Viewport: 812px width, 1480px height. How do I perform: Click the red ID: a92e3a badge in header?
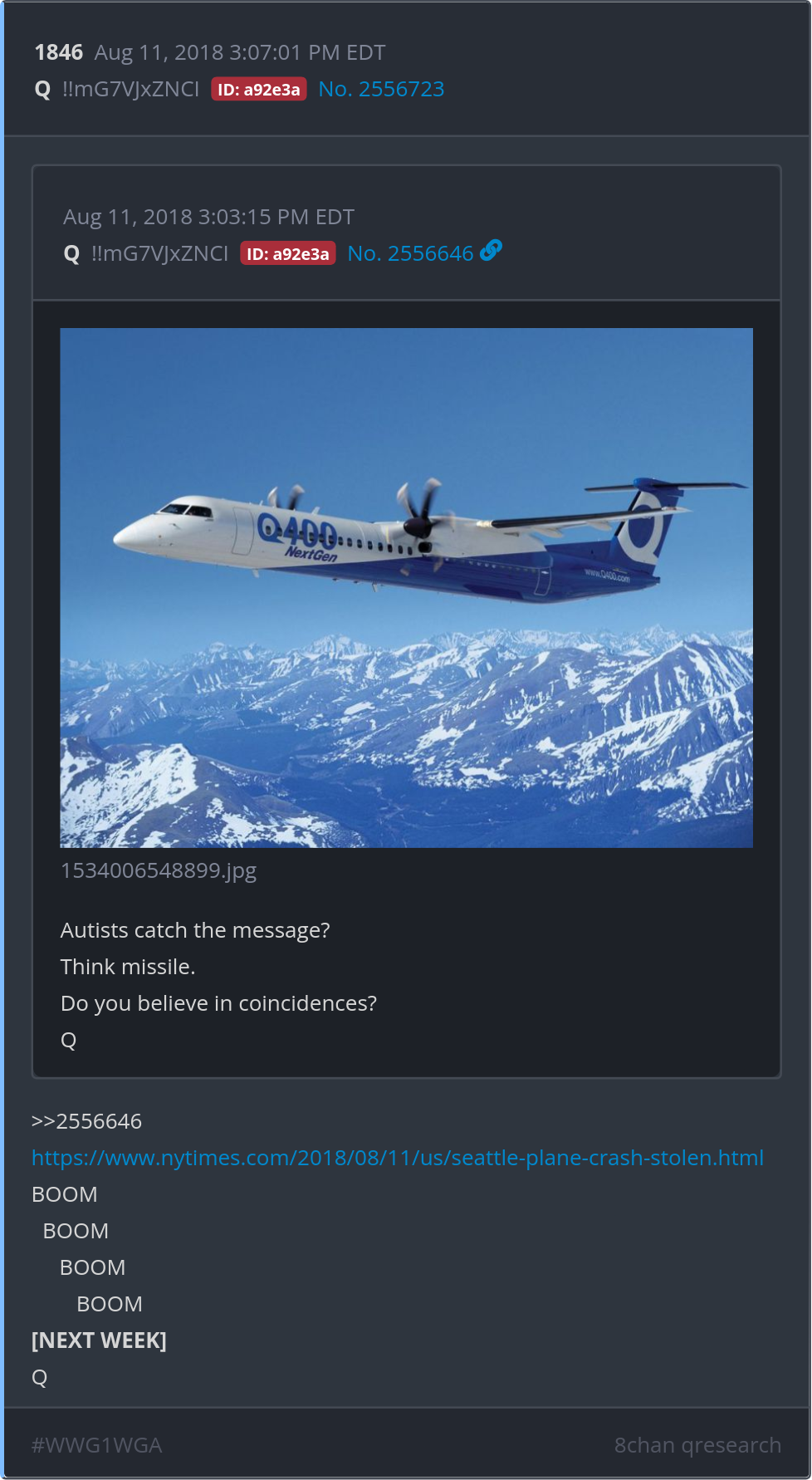coord(259,90)
